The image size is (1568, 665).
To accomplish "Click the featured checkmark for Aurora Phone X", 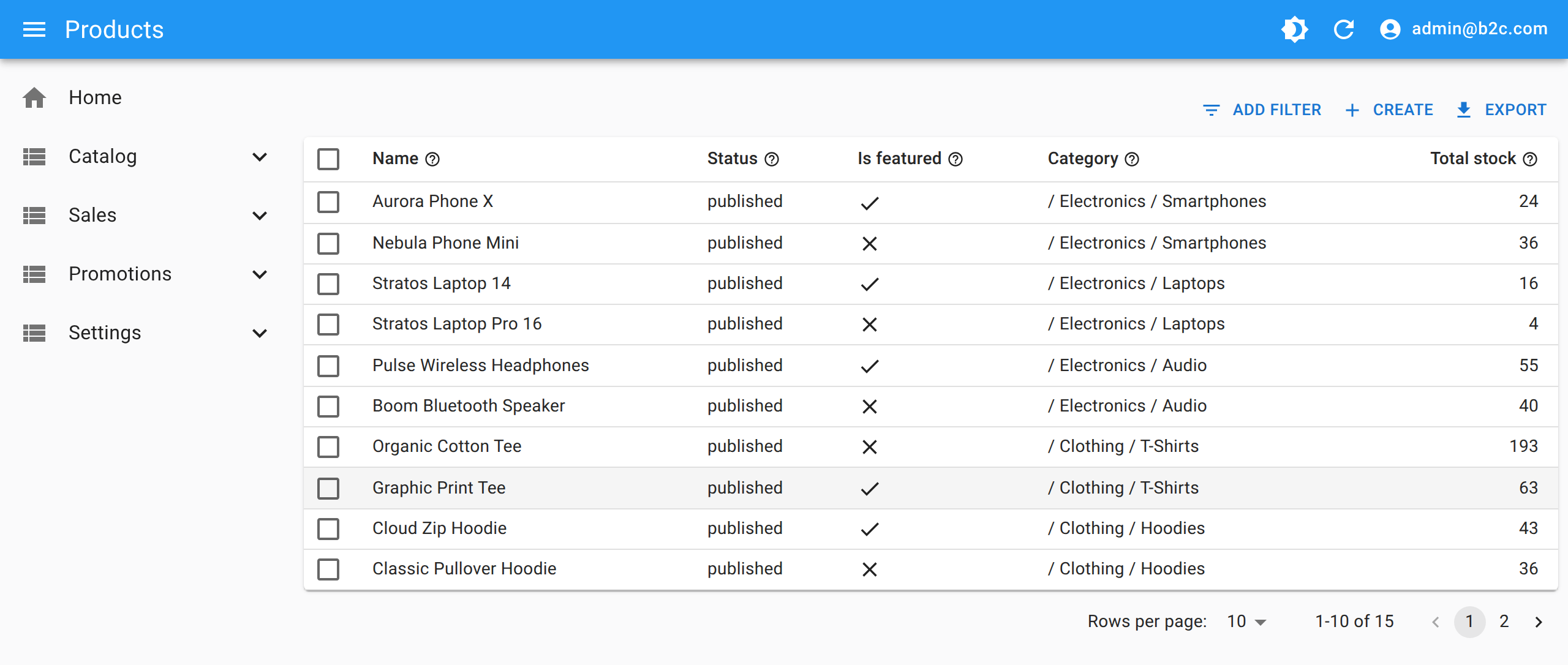I will tap(870, 203).
